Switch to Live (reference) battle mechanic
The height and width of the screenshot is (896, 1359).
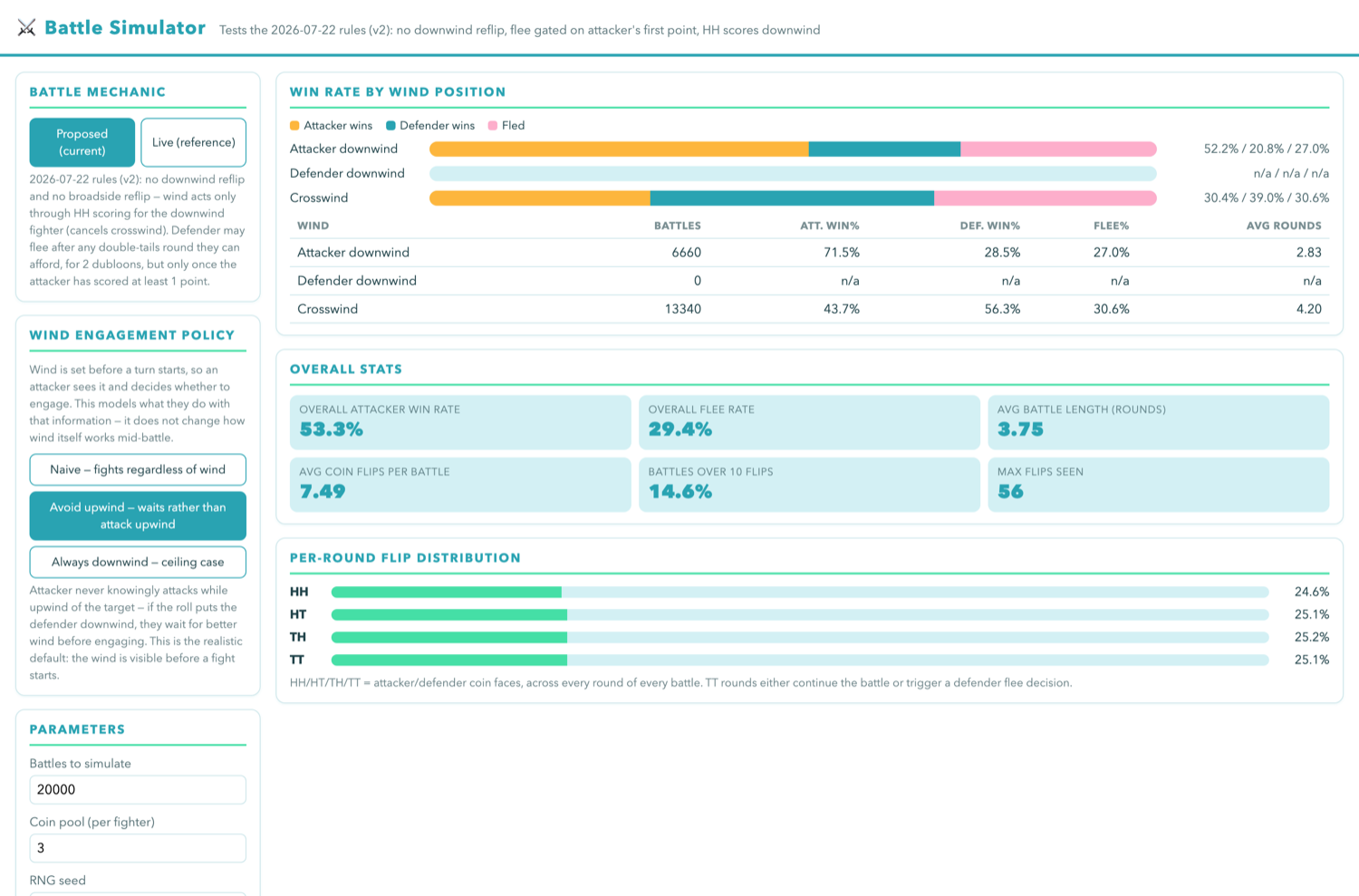(x=194, y=142)
